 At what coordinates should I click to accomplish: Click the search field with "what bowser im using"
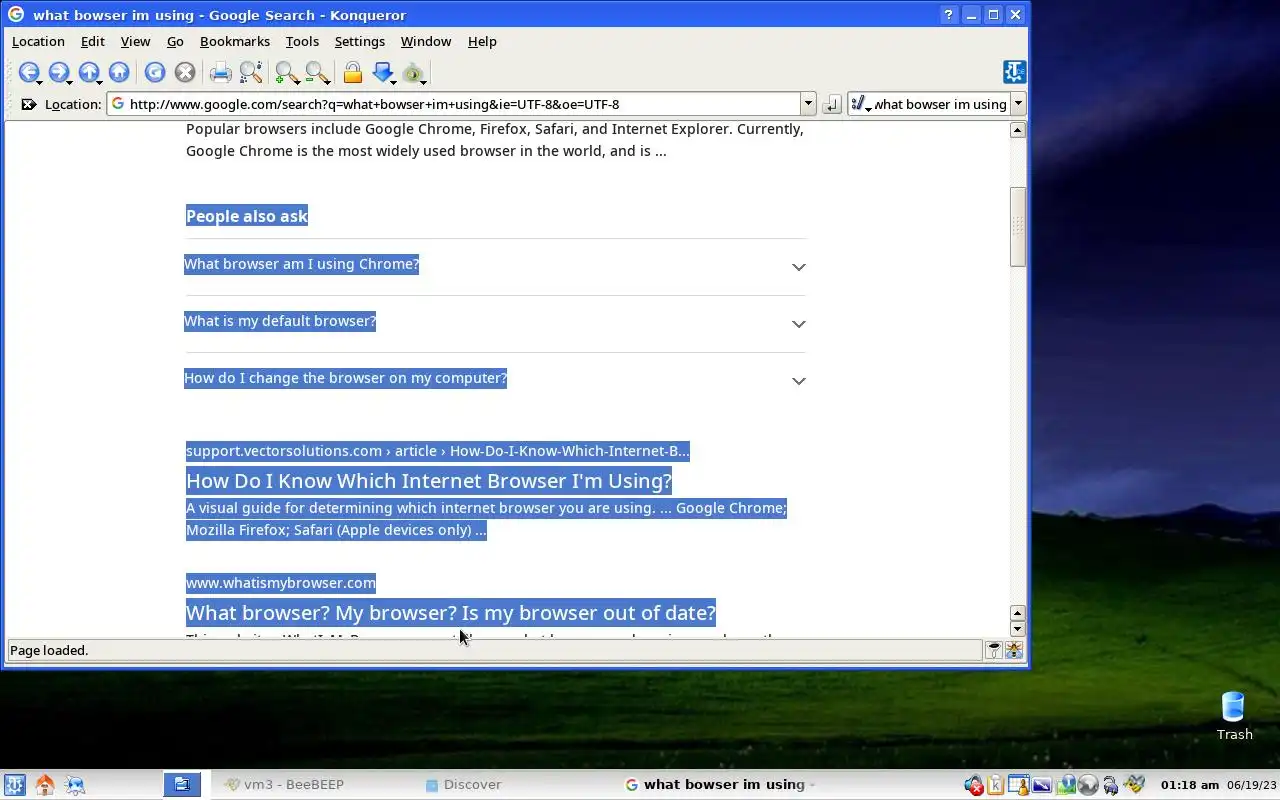(940, 104)
